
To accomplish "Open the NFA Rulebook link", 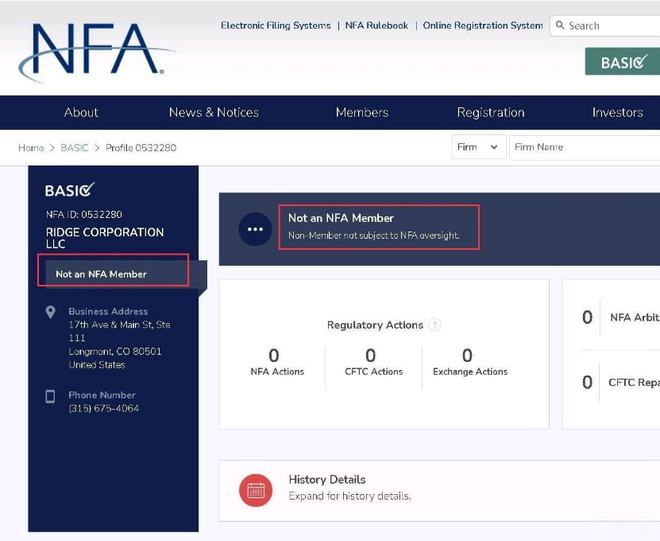I will click(377, 26).
